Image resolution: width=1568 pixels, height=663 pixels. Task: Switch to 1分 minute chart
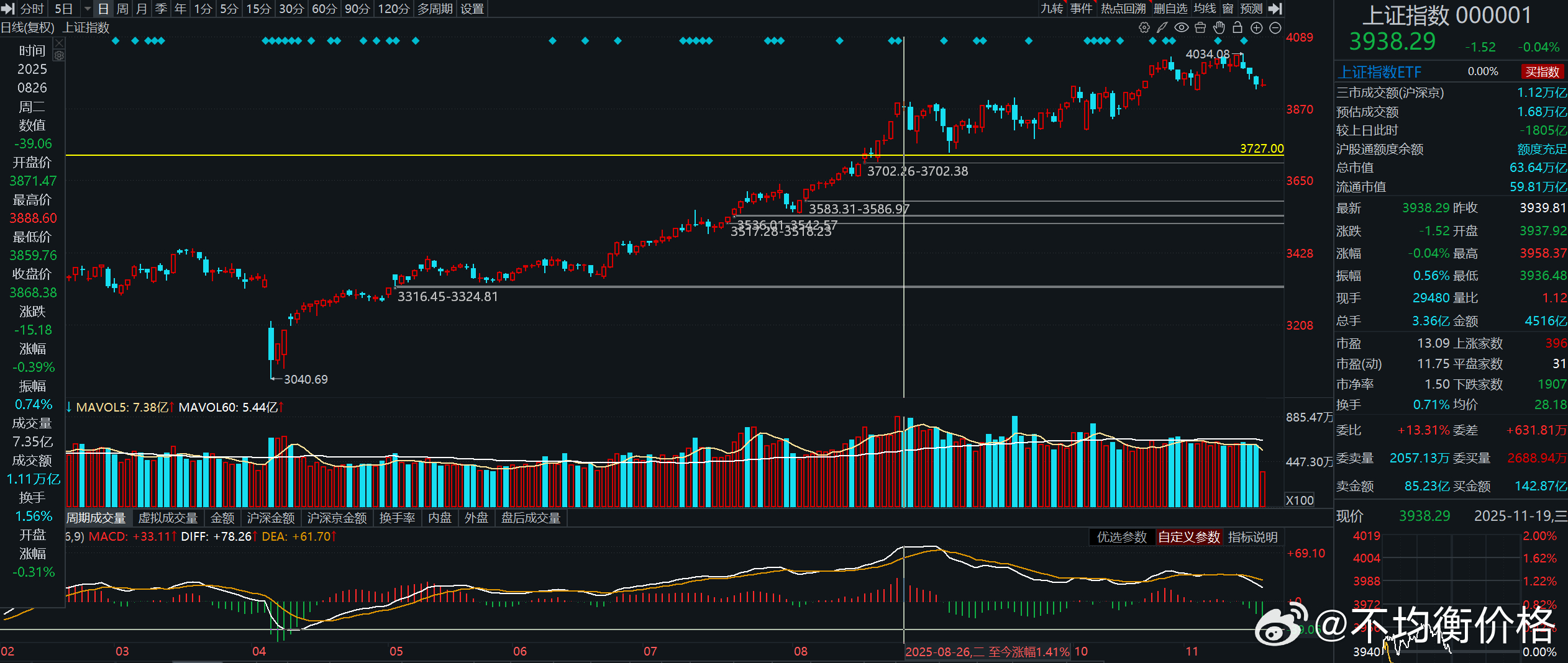pyautogui.click(x=203, y=9)
